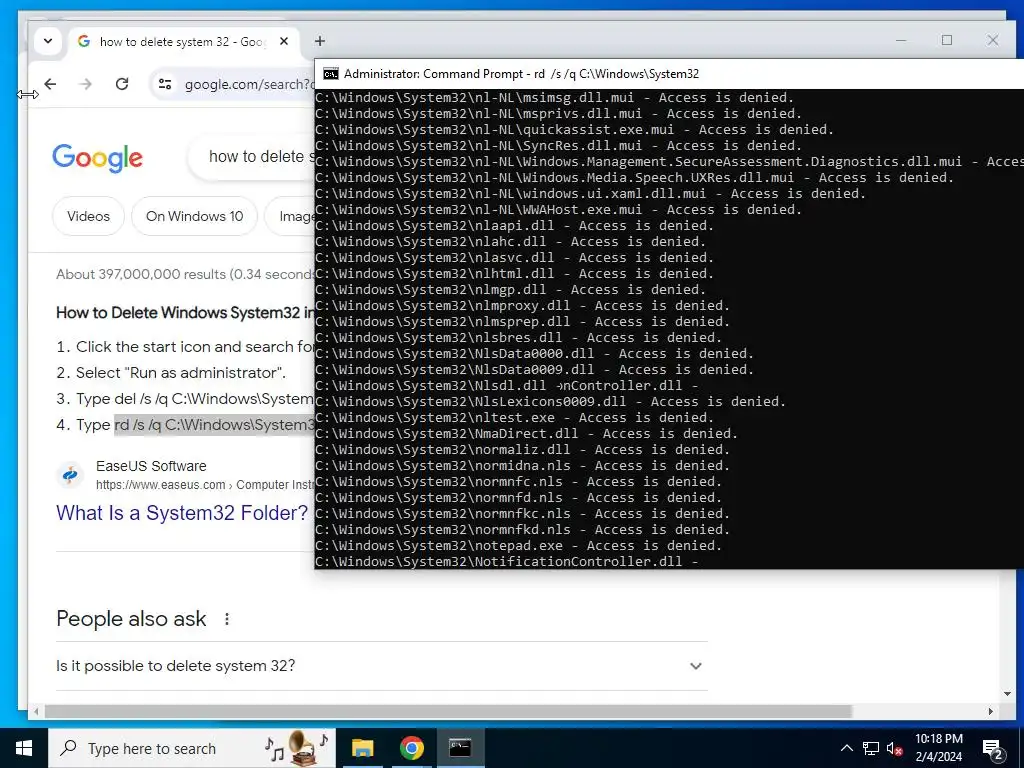The width and height of the screenshot is (1024, 768).
Task: Click the EaseUS favicon icon
Action: [x=70, y=475]
